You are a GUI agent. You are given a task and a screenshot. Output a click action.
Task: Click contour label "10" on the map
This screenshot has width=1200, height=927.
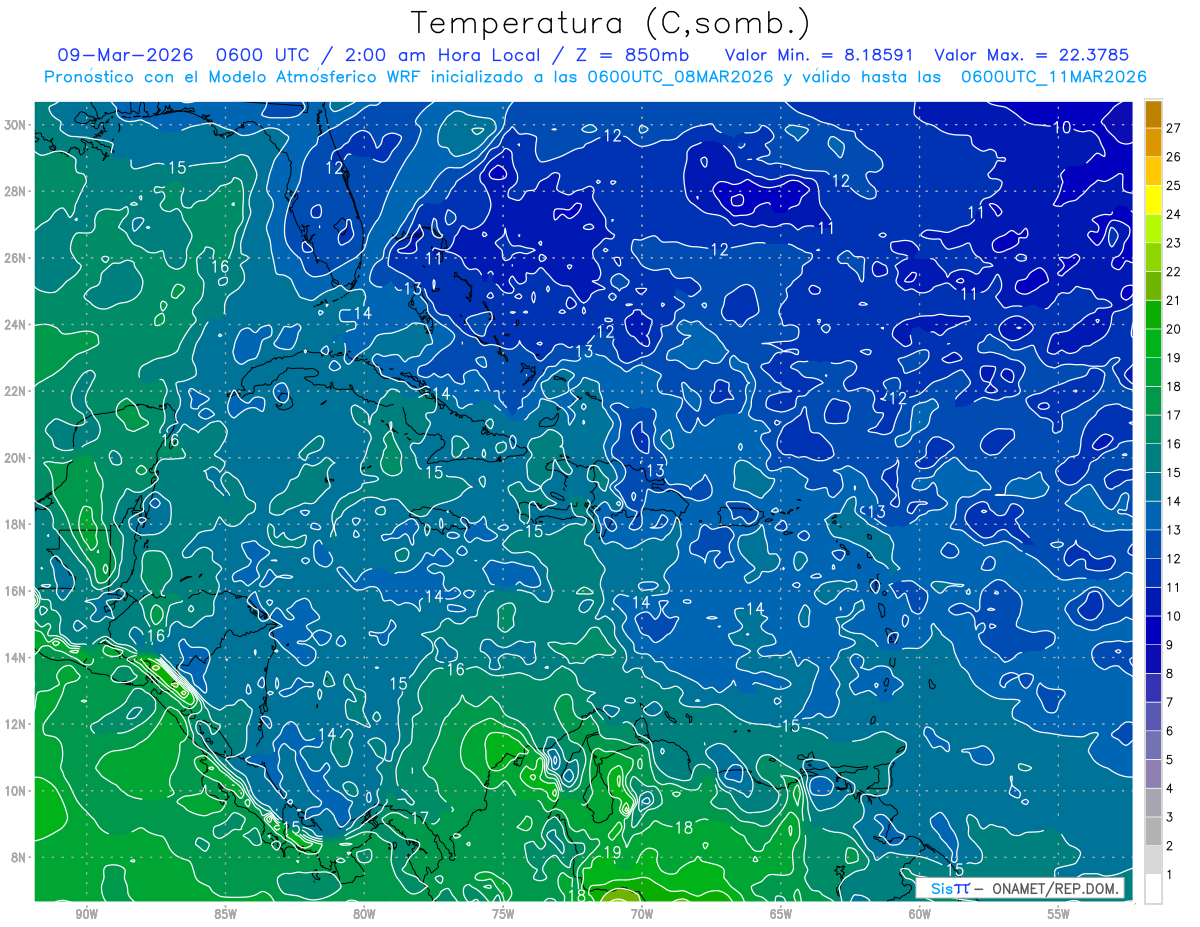(1062, 127)
